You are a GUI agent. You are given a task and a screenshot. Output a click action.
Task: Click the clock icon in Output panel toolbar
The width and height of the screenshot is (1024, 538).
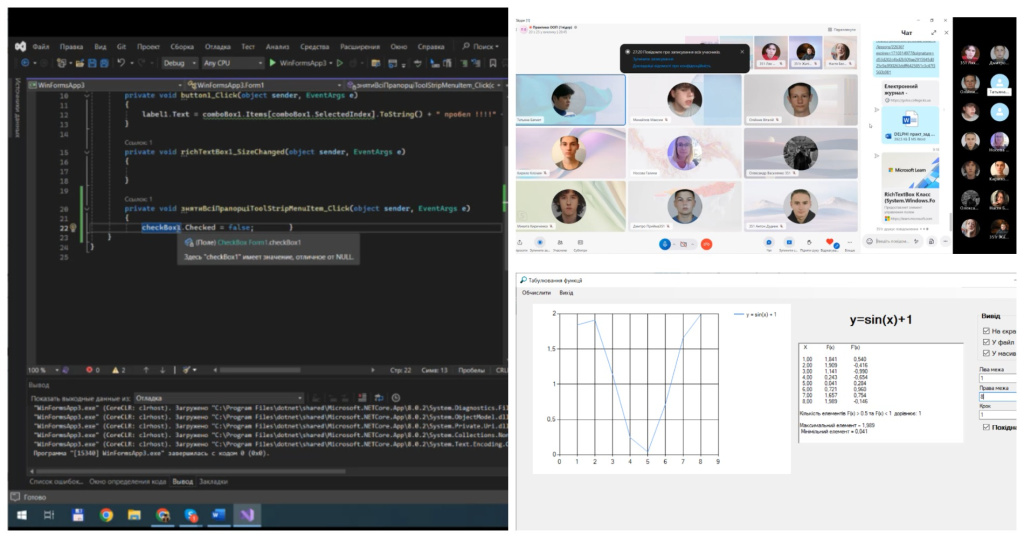pyautogui.click(x=396, y=398)
